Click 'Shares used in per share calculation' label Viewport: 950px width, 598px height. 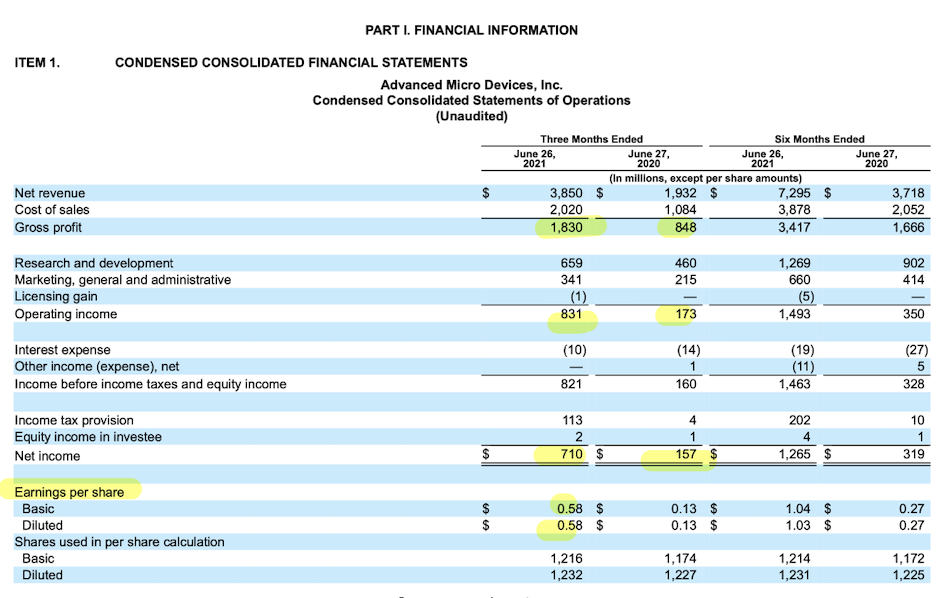click(119, 542)
